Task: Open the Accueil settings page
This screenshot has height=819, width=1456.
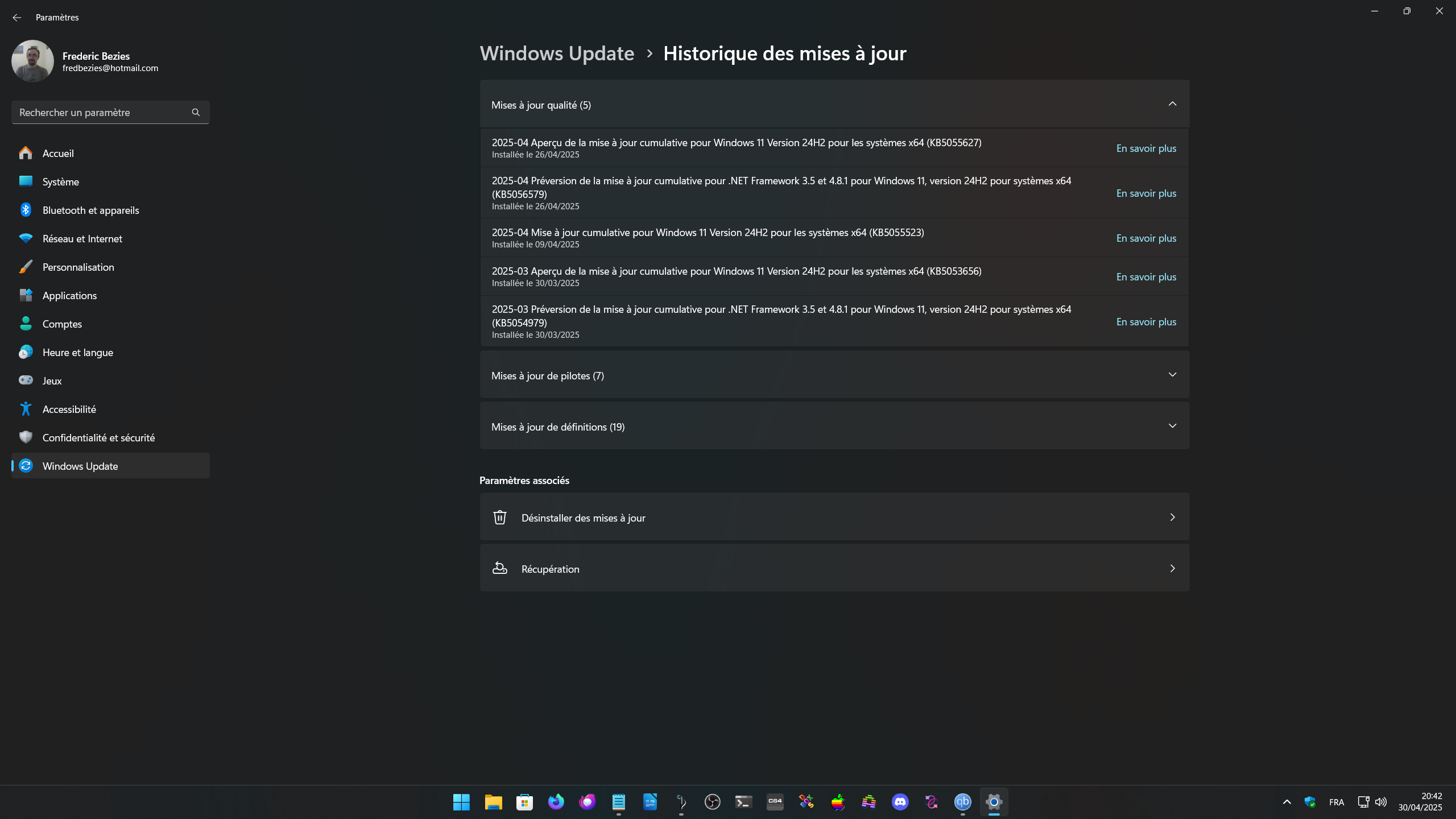Action: point(110,153)
